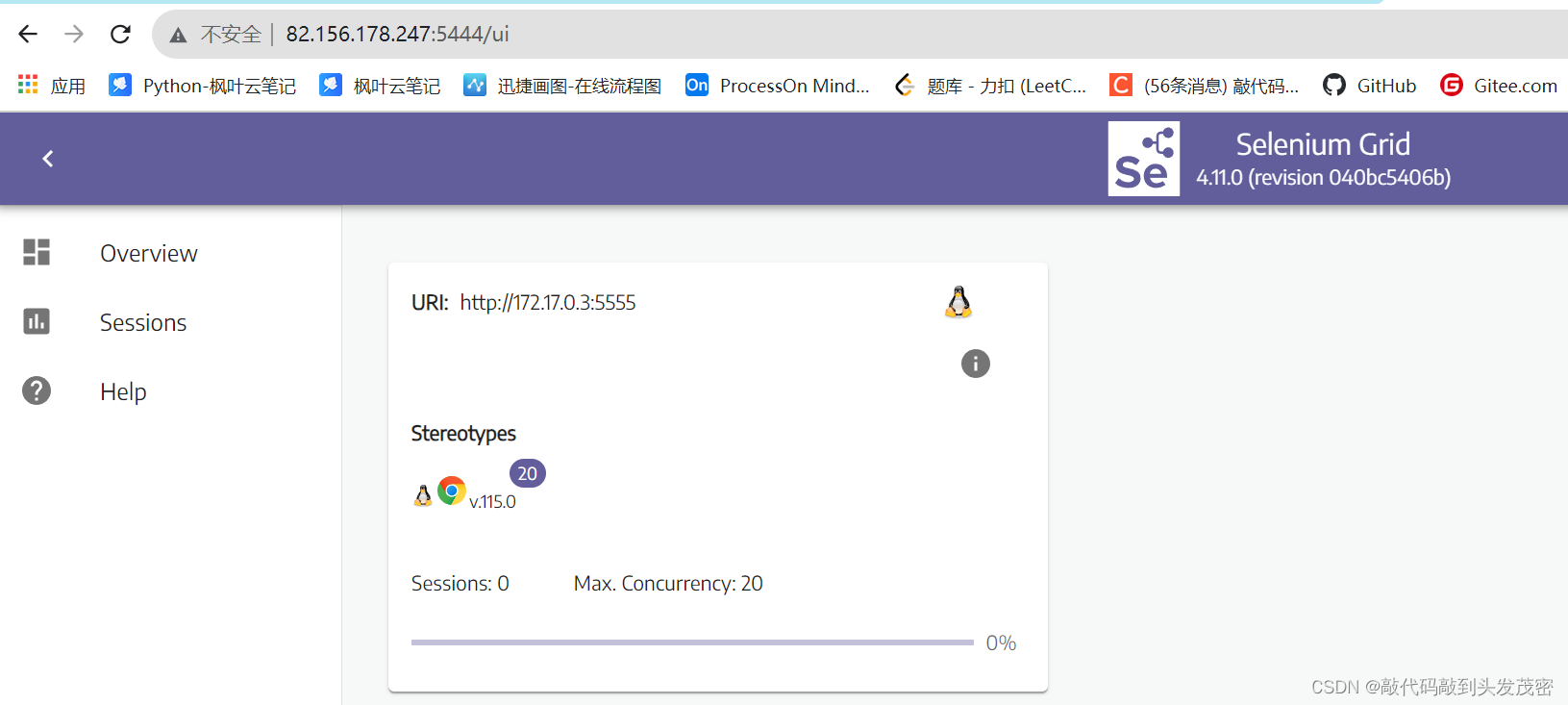Screen dimensions: 1568x705
Task: Click the Max. Concurrency: 20 label
Action: pos(668,584)
